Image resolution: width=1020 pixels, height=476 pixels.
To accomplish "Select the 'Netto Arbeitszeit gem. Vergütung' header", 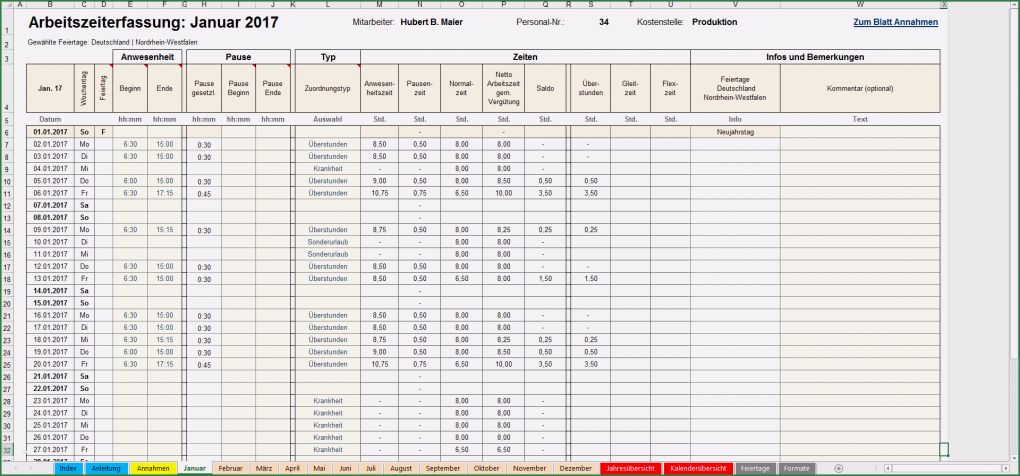I will [503, 88].
